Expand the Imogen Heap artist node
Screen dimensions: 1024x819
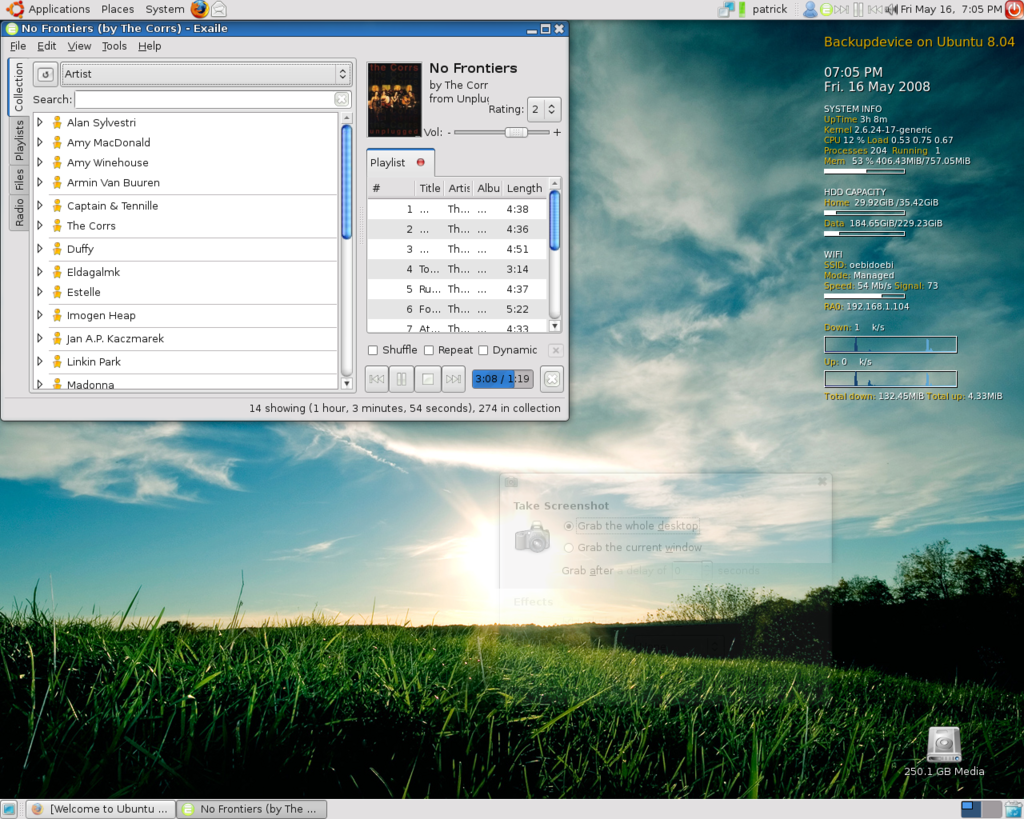pos(40,315)
